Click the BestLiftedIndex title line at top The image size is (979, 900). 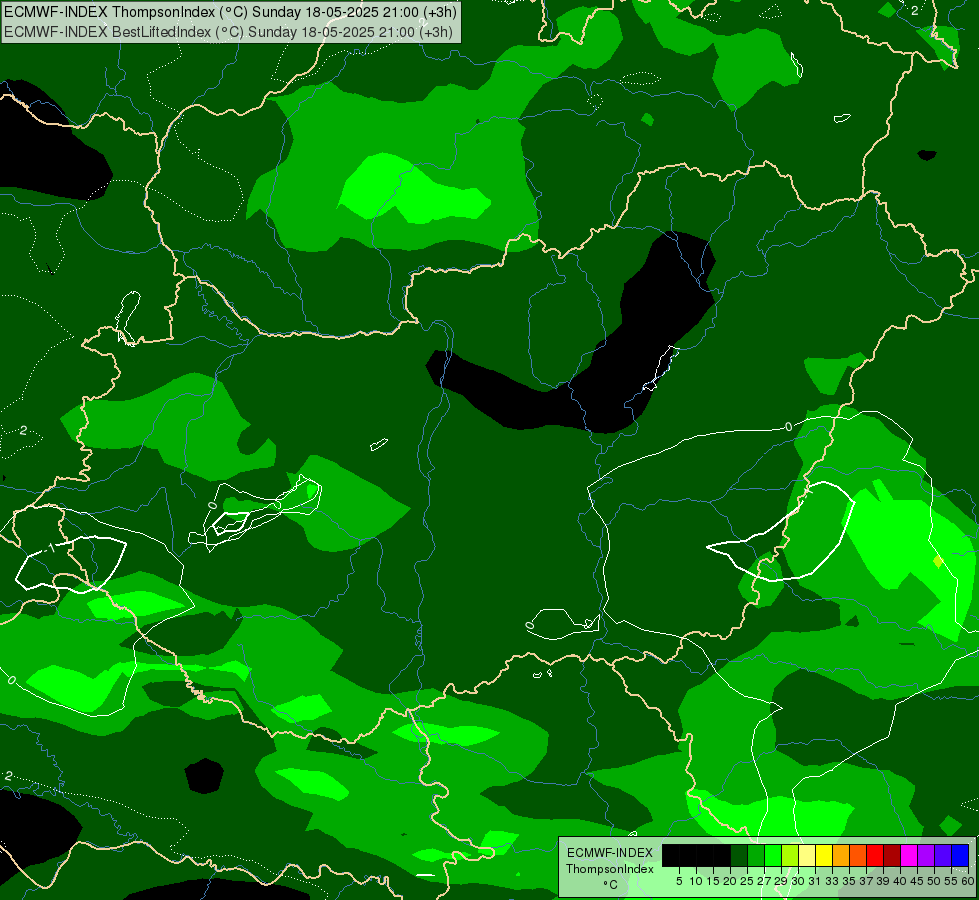tap(228, 32)
